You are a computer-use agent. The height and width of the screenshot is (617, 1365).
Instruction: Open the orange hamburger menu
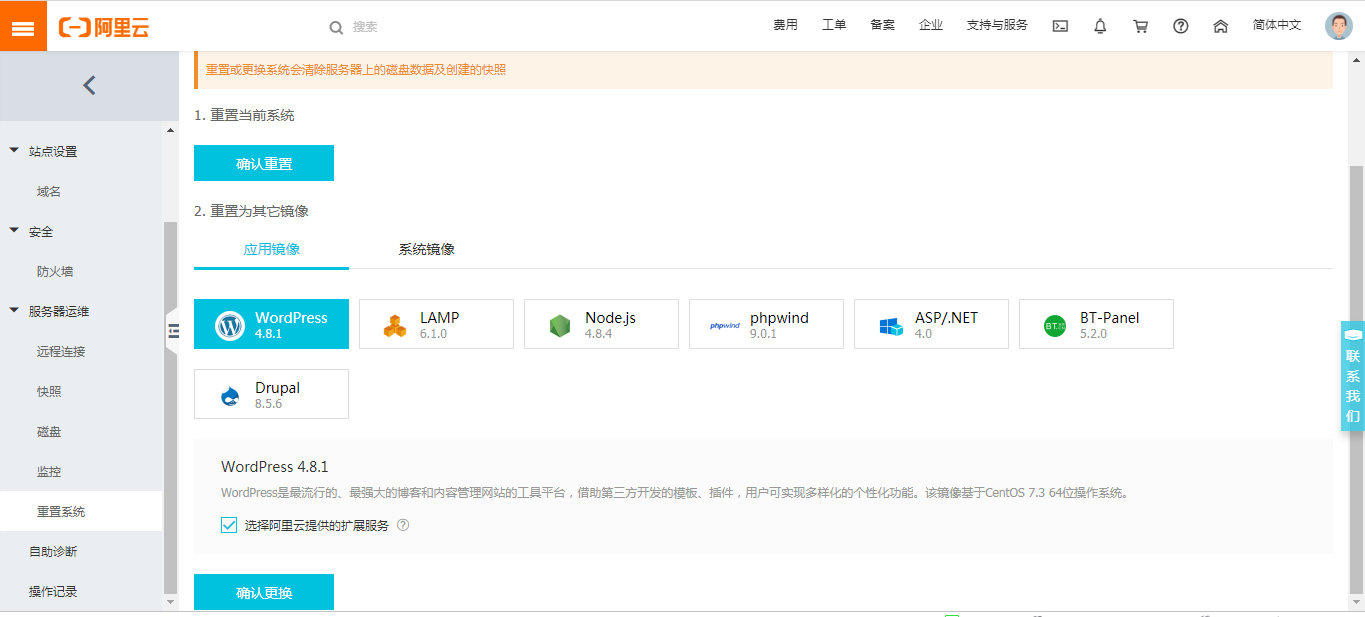click(x=23, y=26)
